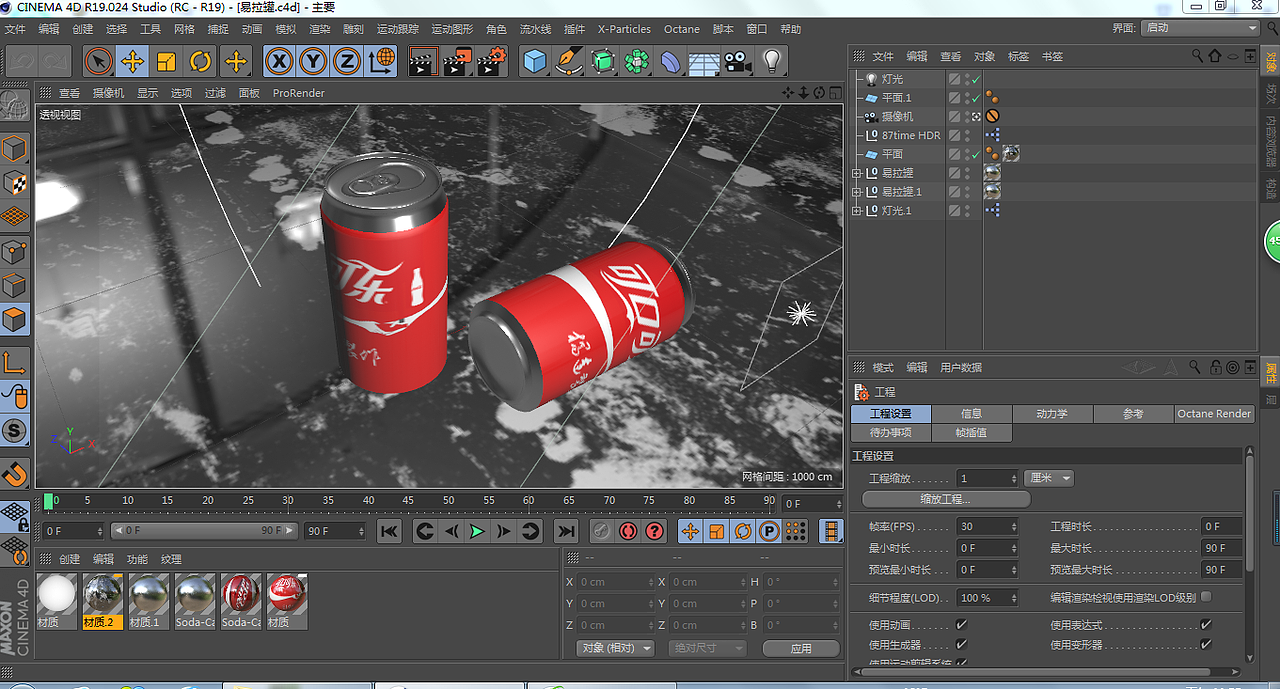
Task: Toggle the green check of 灯光 object
Action: (x=976, y=79)
